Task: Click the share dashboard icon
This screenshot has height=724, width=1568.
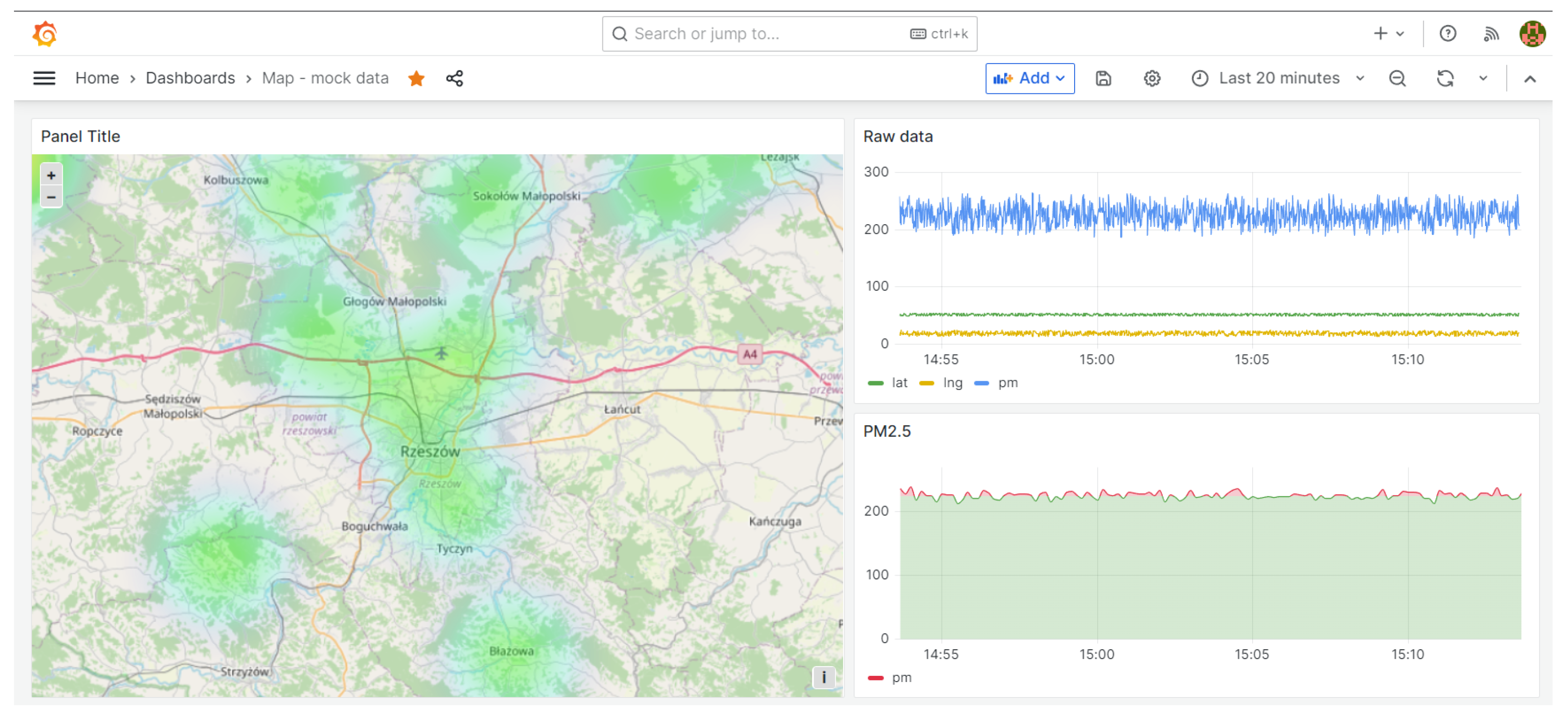Action: click(454, 78)
